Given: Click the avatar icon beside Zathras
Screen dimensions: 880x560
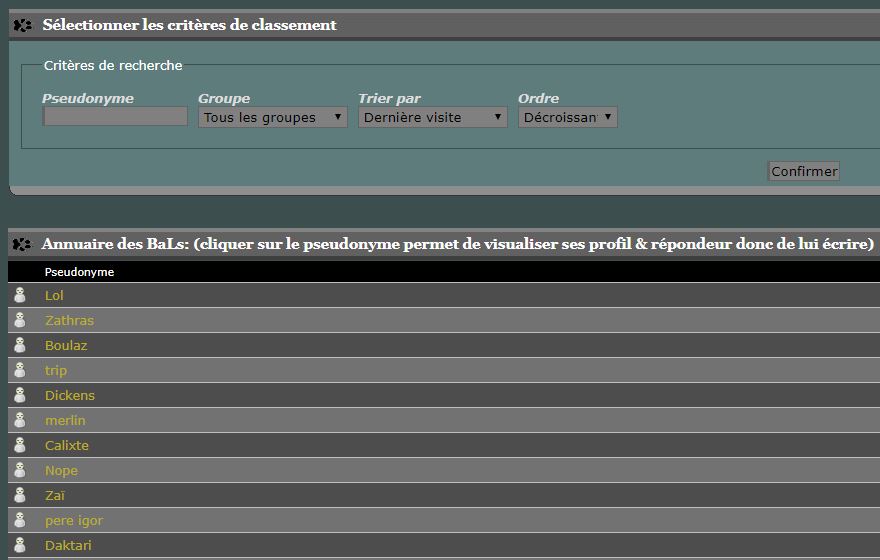Looking at the screenshot, I should [x=19, y=320].
